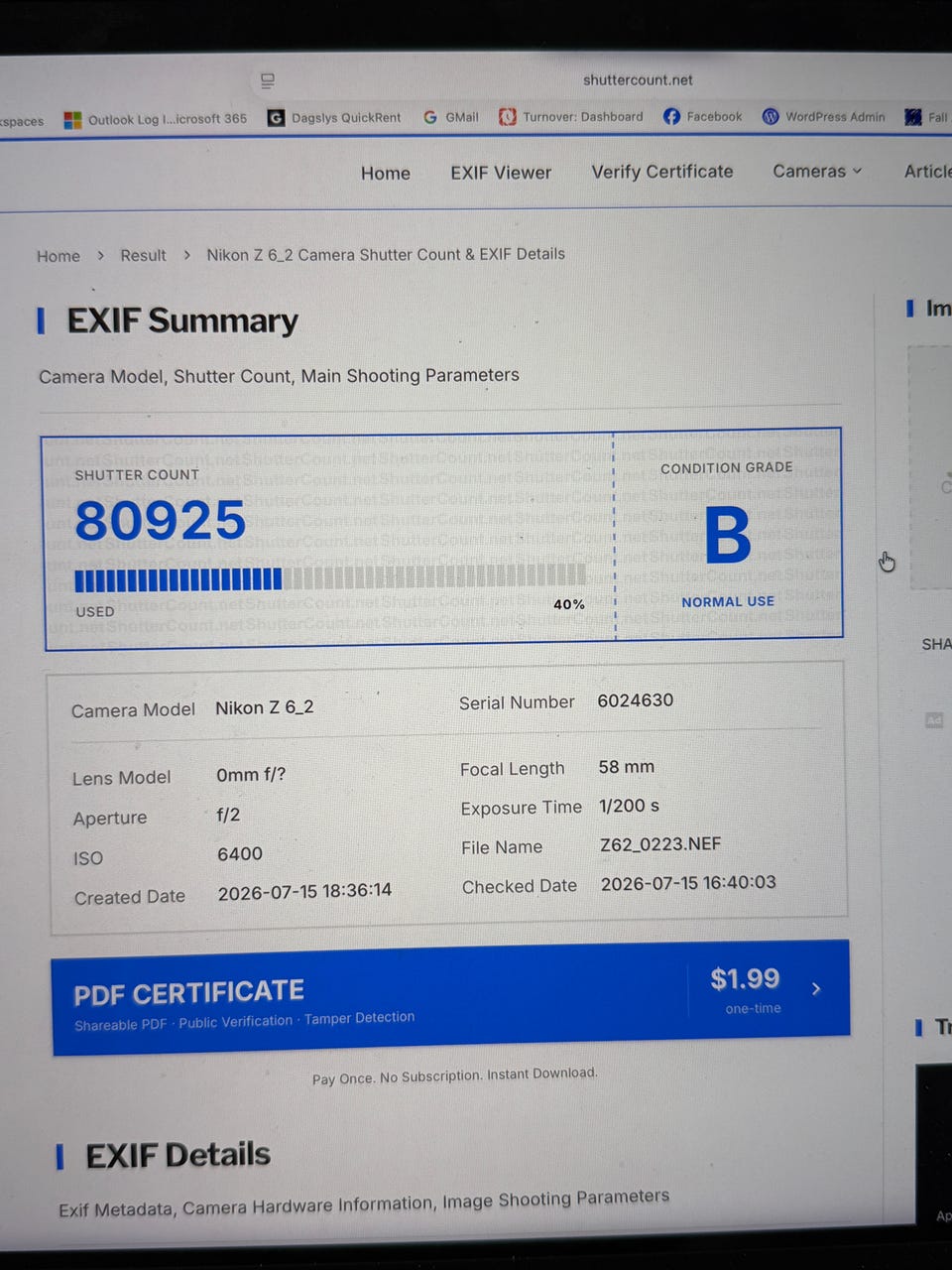Expand the Cameras dropdown menu
This screenshot has height=1270, width=952.
(817, 171)
